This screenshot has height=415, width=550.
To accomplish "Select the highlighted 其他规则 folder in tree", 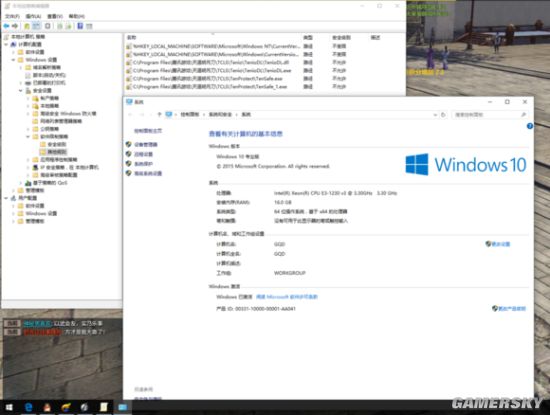I will [53, 152].
